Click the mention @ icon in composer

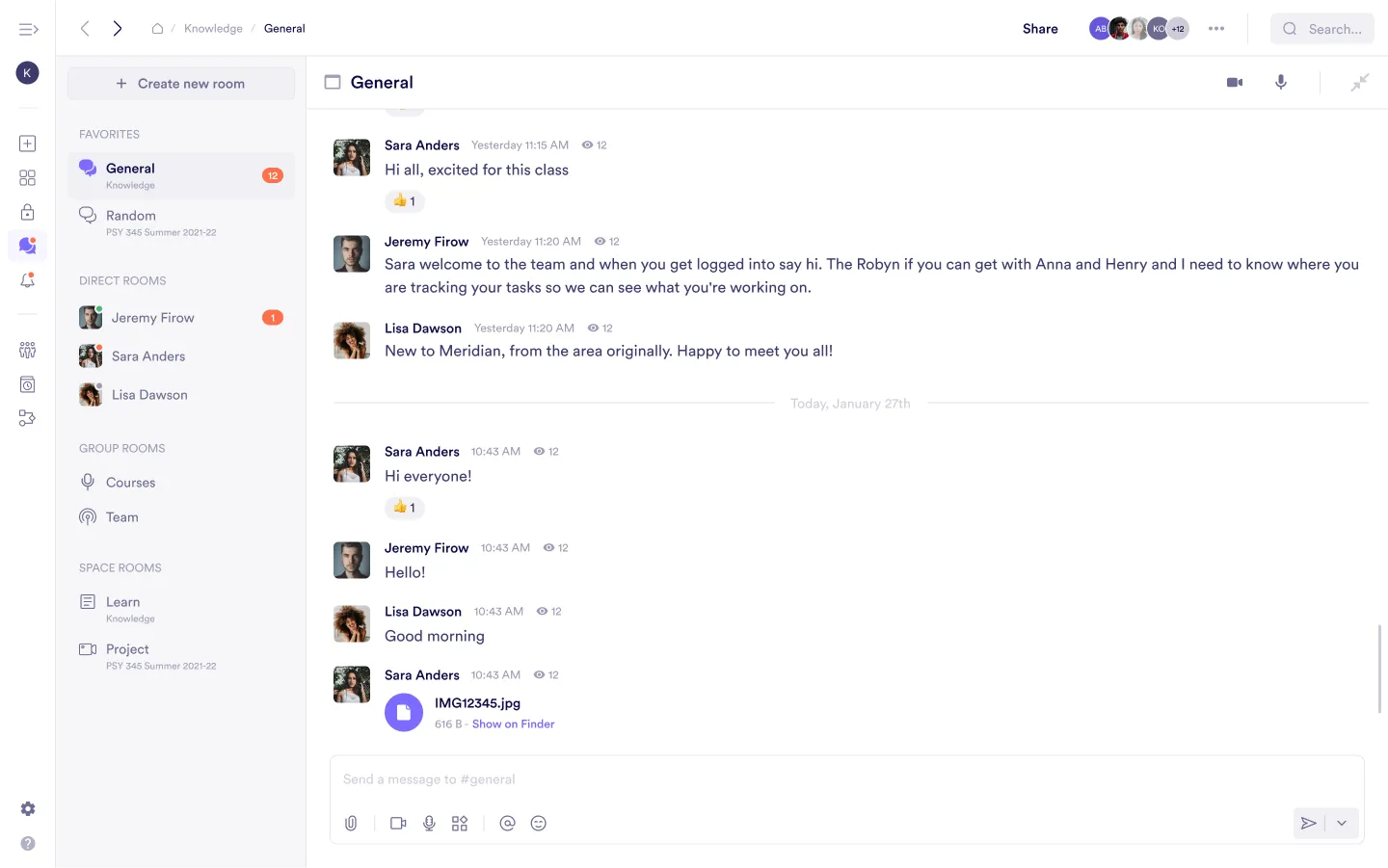tap(507, 824)
